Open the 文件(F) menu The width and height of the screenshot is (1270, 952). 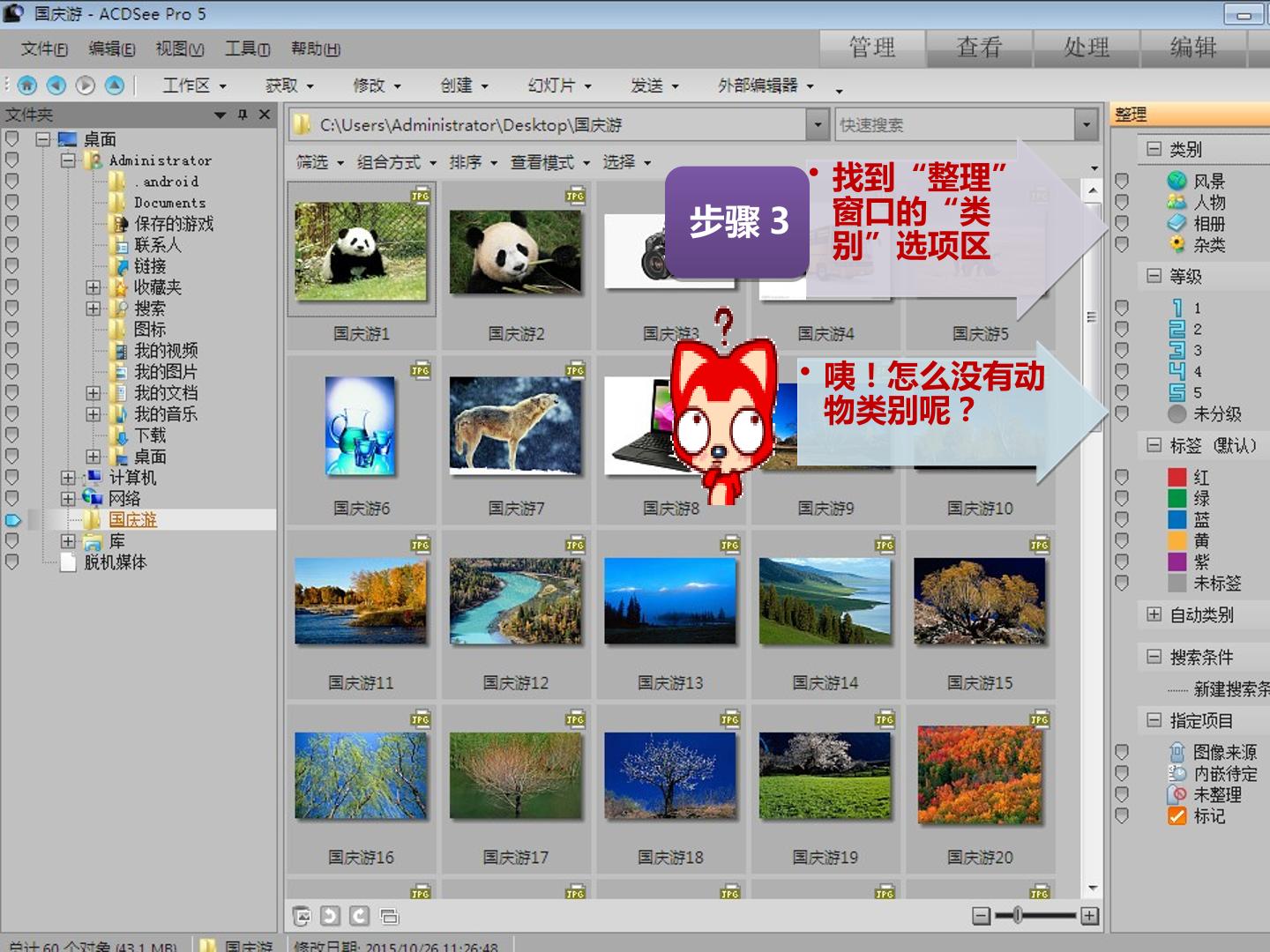pyautogui.click(x=44, y=48)
